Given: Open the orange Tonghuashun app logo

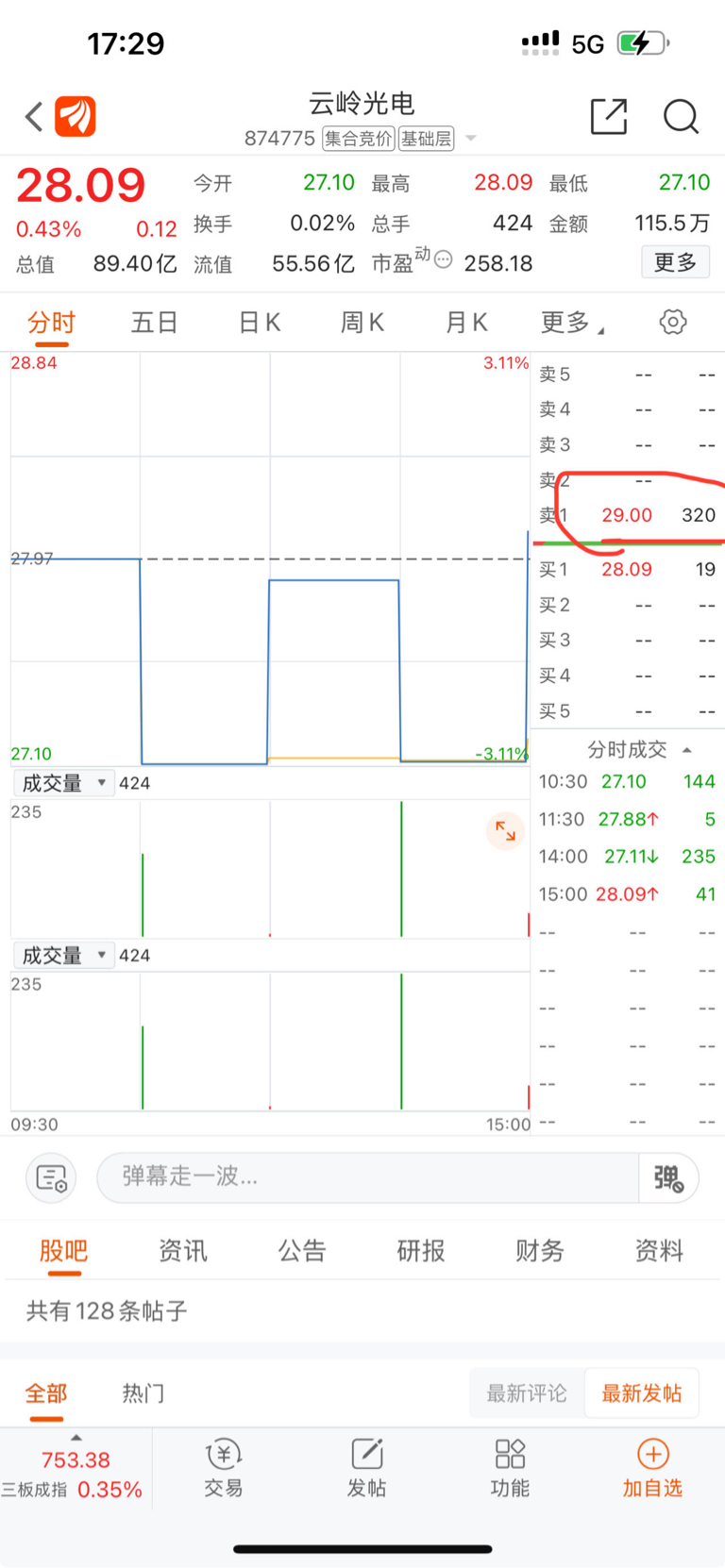Looking at the screenshot, I should [x=76, y=117].
